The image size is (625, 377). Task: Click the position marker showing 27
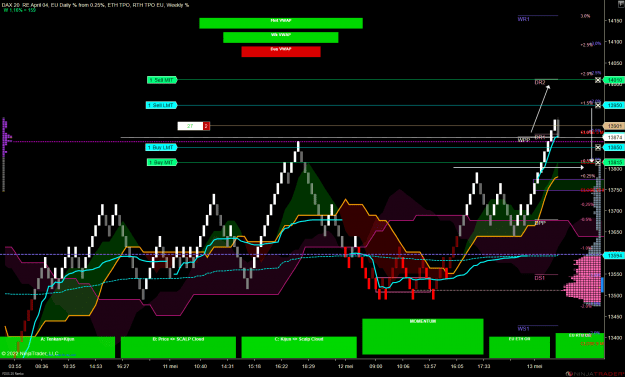coord(190,126)
